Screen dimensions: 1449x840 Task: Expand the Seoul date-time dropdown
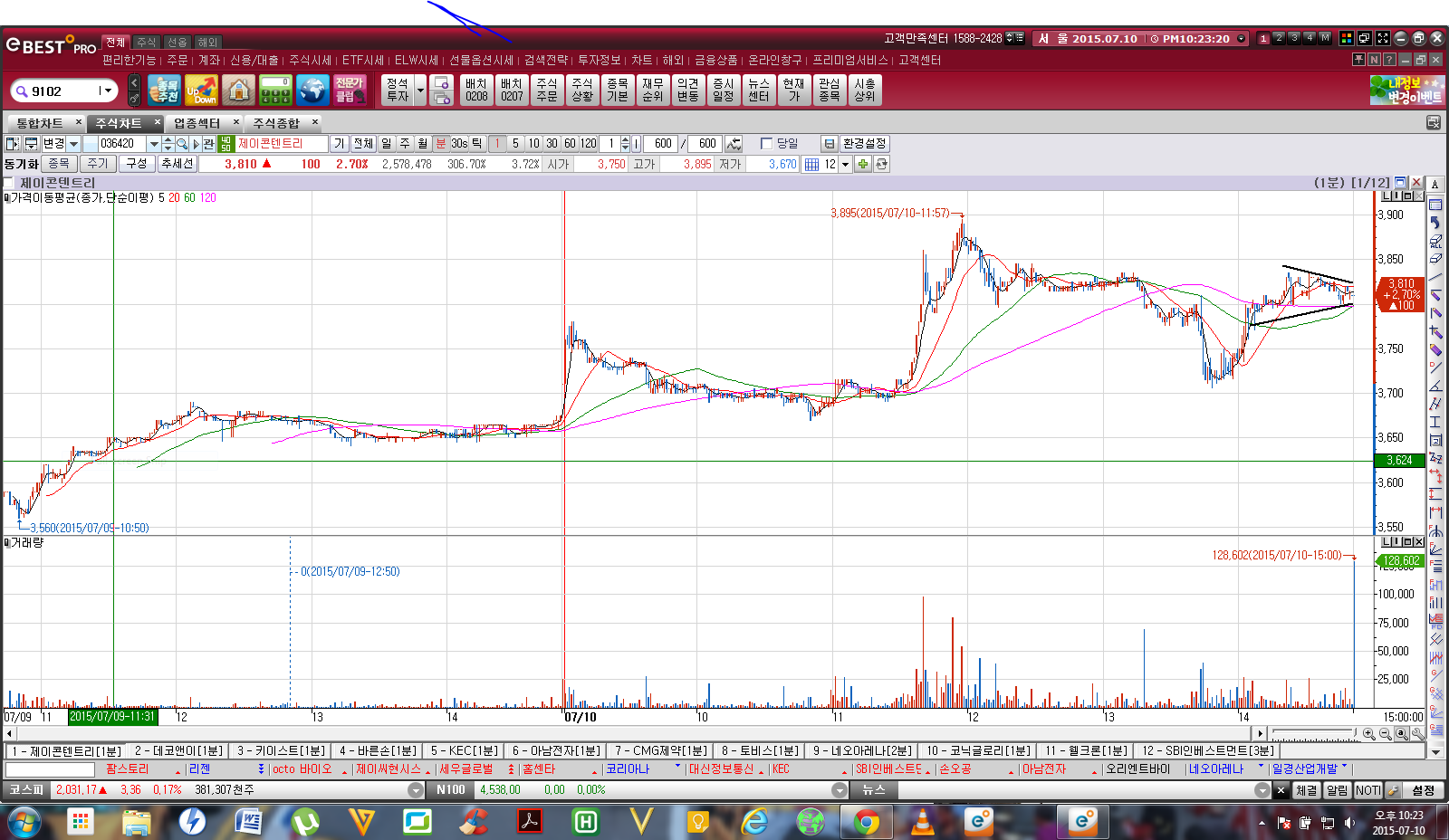pos(1242,39)
